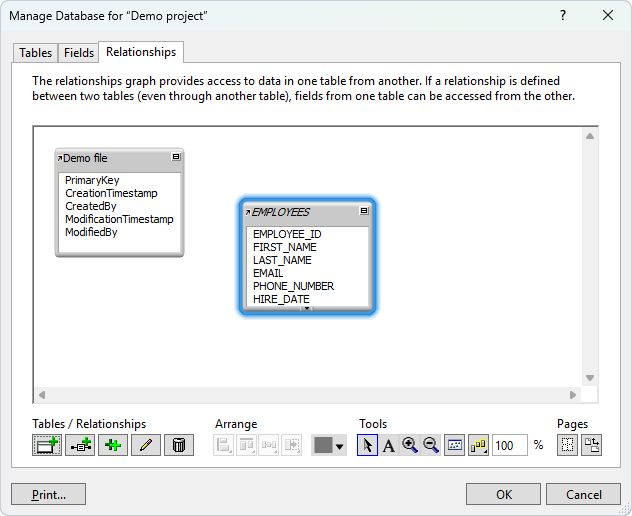Click the Add table occurrence icon

[x=47, y=445]
